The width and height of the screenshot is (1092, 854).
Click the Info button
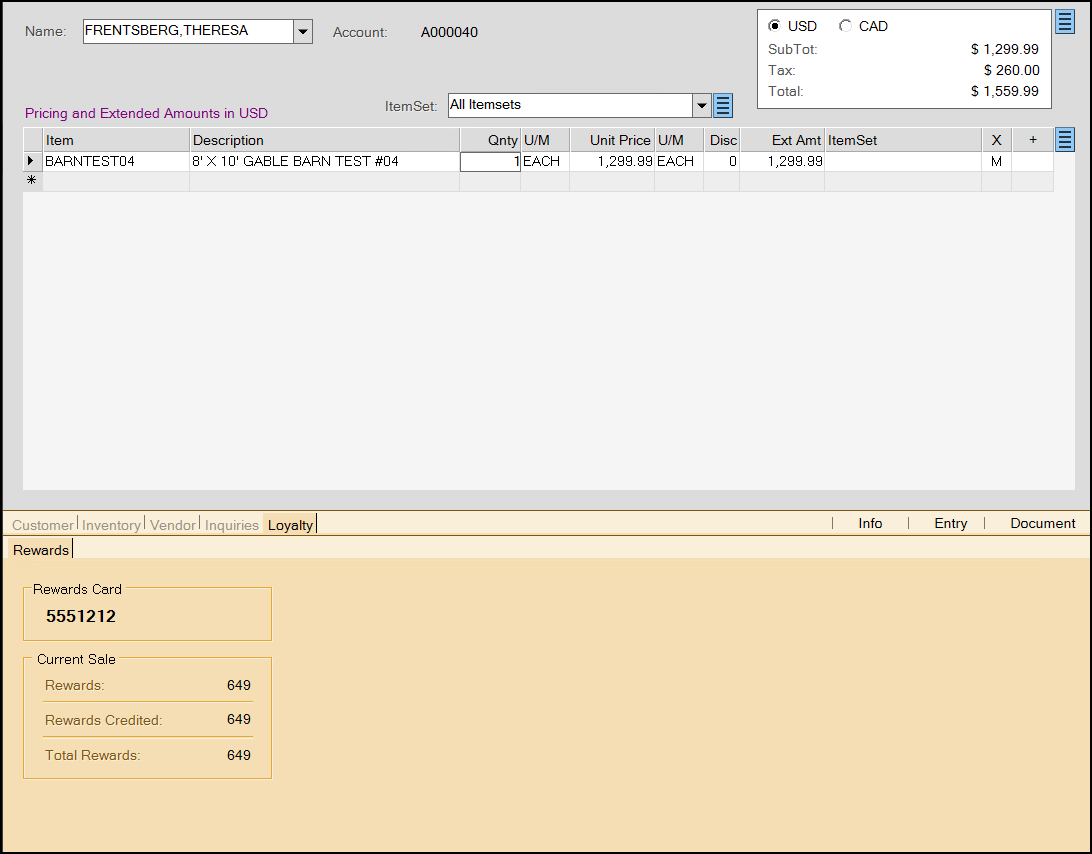[870, 523]
